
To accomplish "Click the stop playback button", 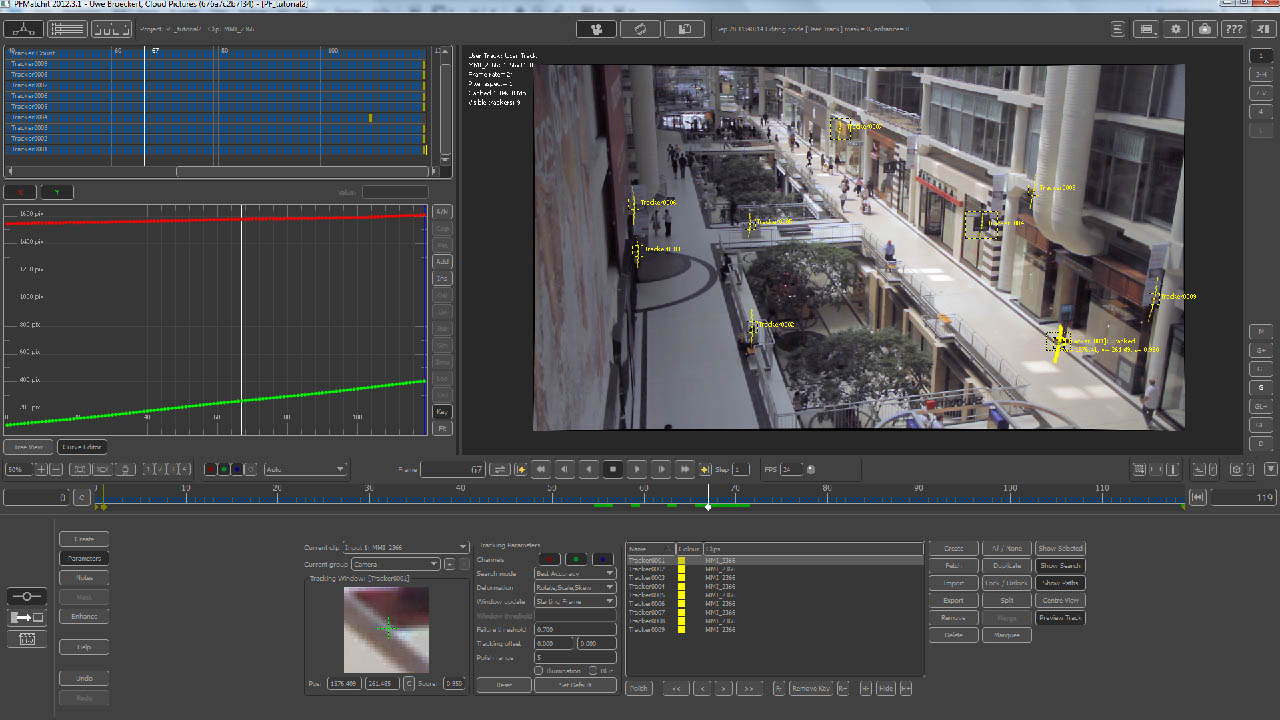I will pos(613,469).
